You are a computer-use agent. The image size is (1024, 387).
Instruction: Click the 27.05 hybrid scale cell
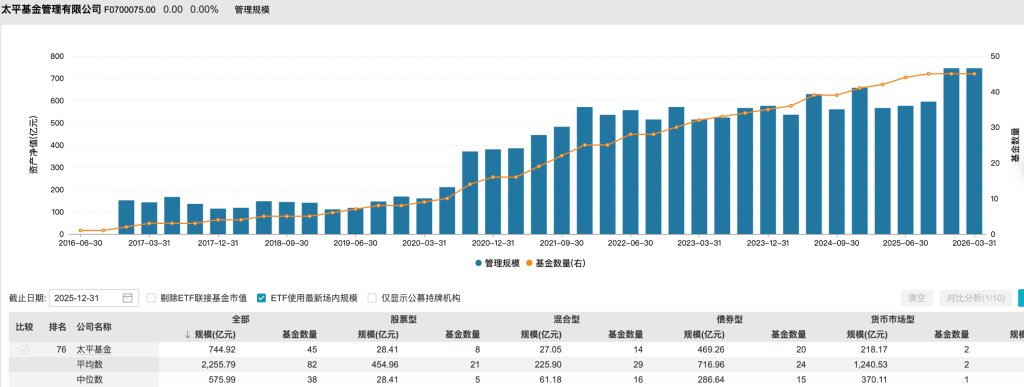tap(551, 349)
